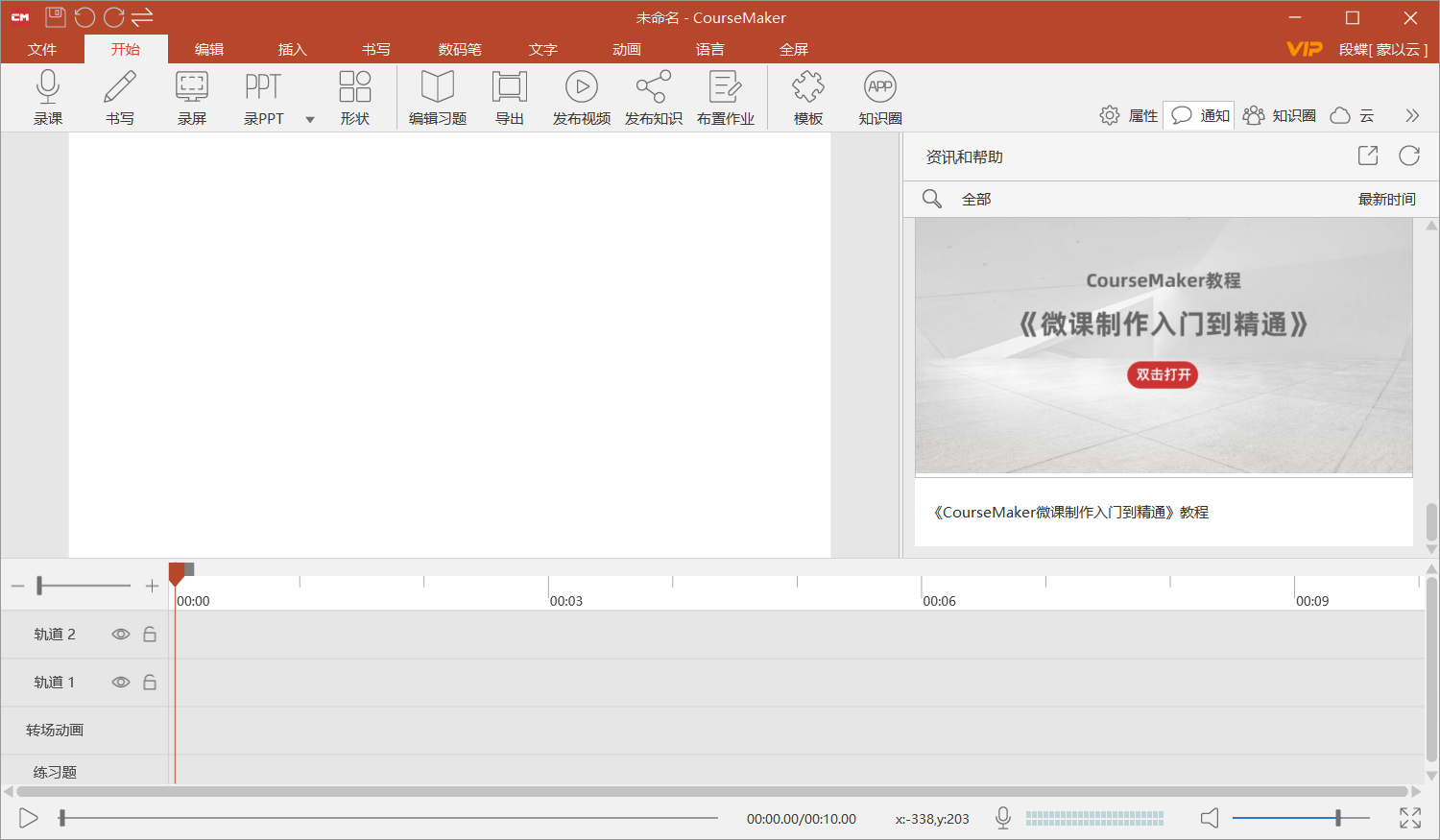
Task: Switch to the 语言 ribbon tab
Action: (710, 49)
